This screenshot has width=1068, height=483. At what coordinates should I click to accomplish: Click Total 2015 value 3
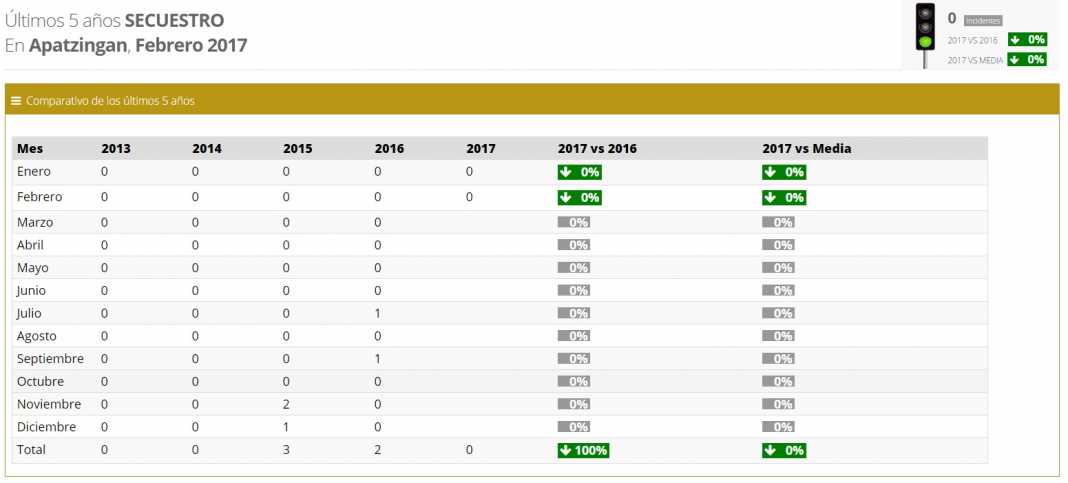pos(287,450)
